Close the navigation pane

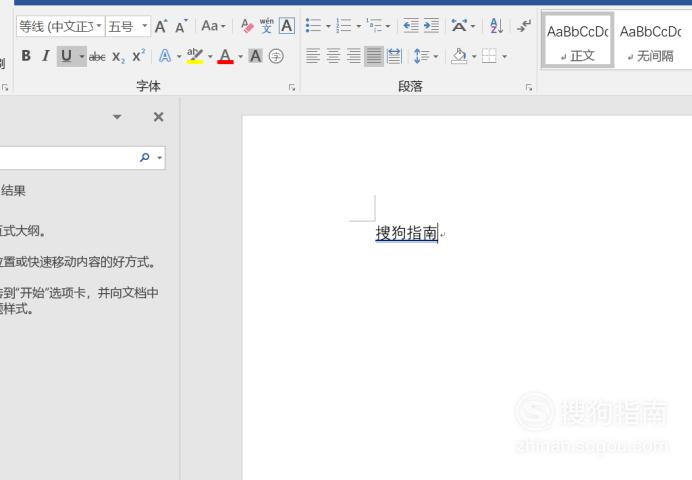(158, 117)
